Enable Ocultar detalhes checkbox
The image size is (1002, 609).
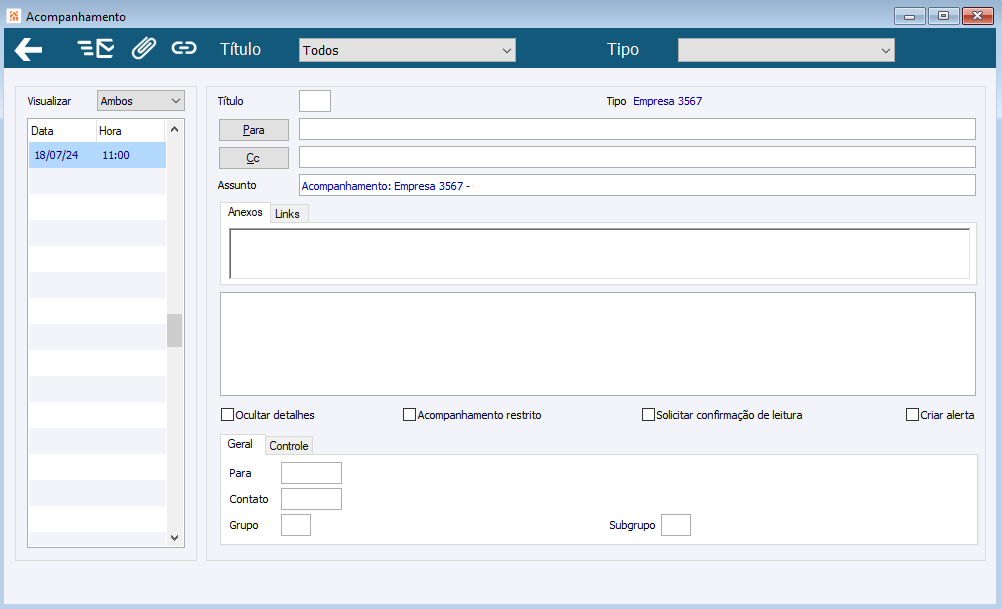coord(227,415)
